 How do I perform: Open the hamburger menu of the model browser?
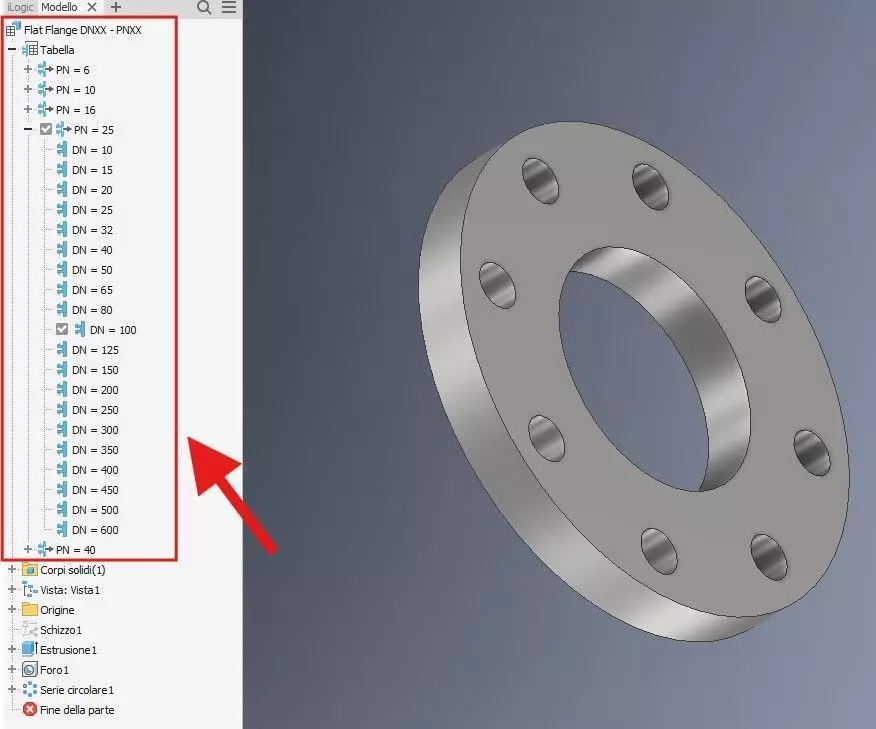229,7
